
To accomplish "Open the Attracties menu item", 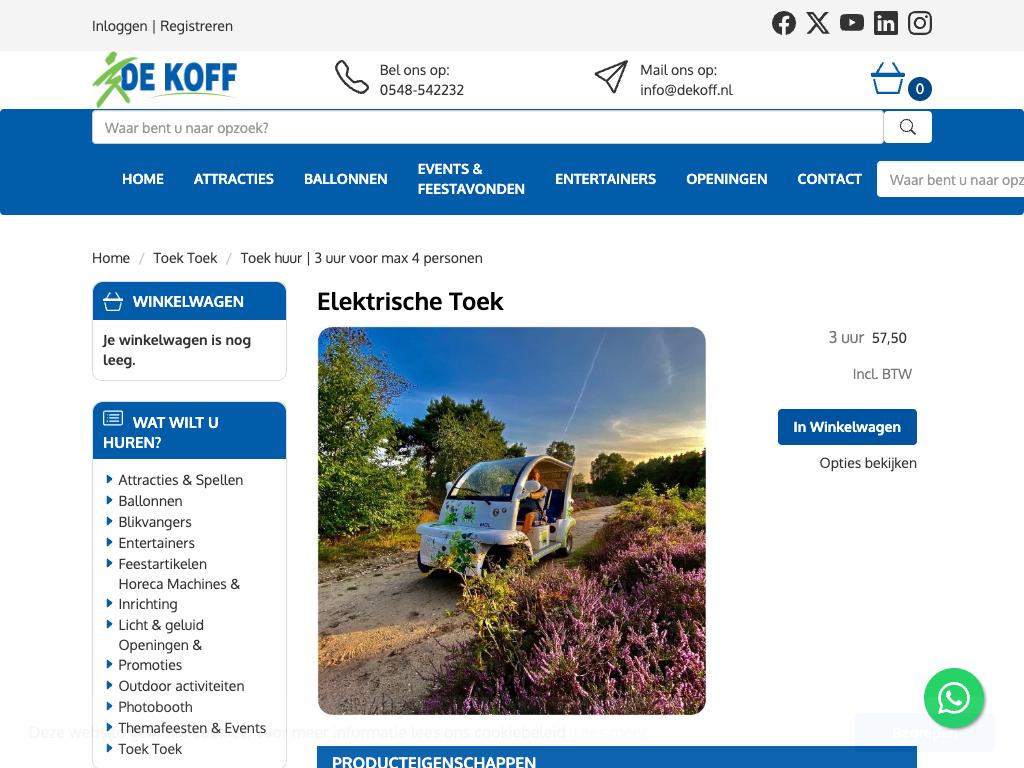I will [234, 179].
